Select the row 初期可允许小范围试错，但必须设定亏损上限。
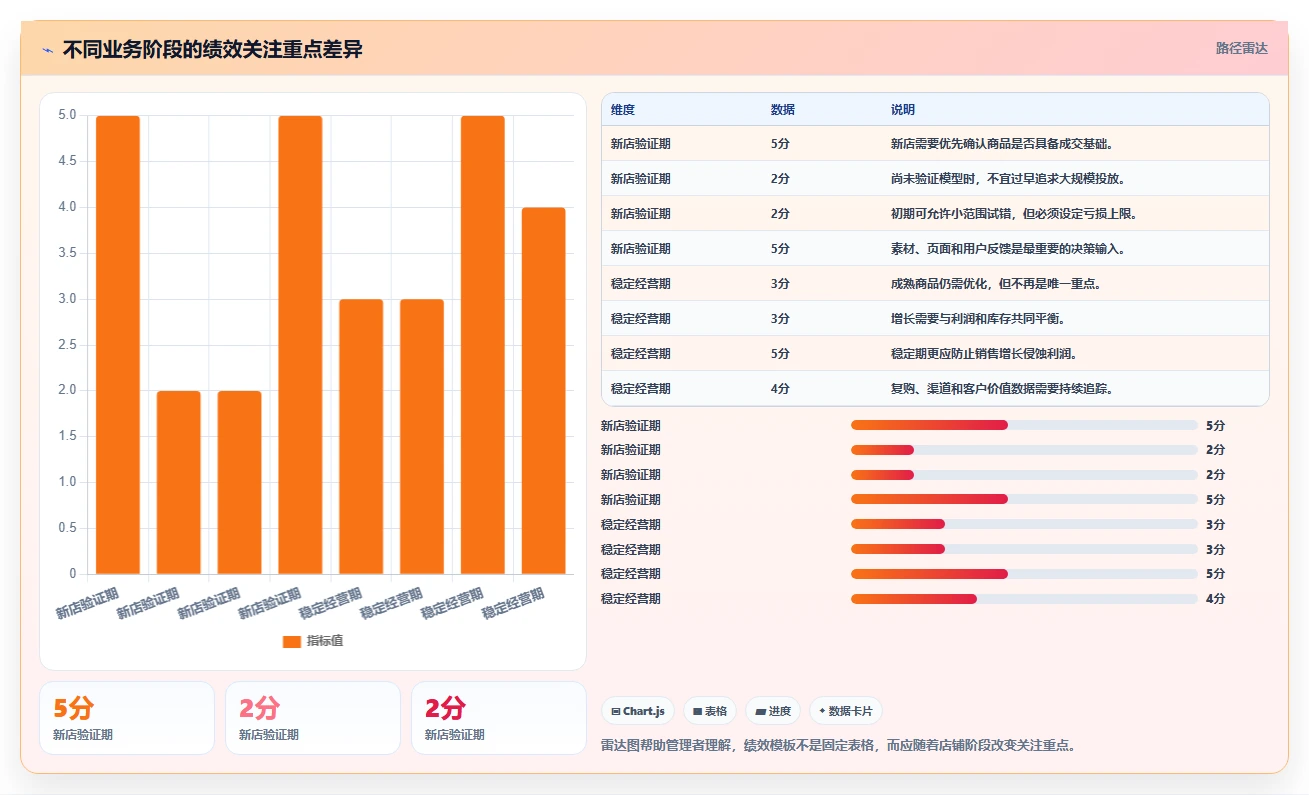The height and width of the screenshot is (795, 1309). point(935,213)
